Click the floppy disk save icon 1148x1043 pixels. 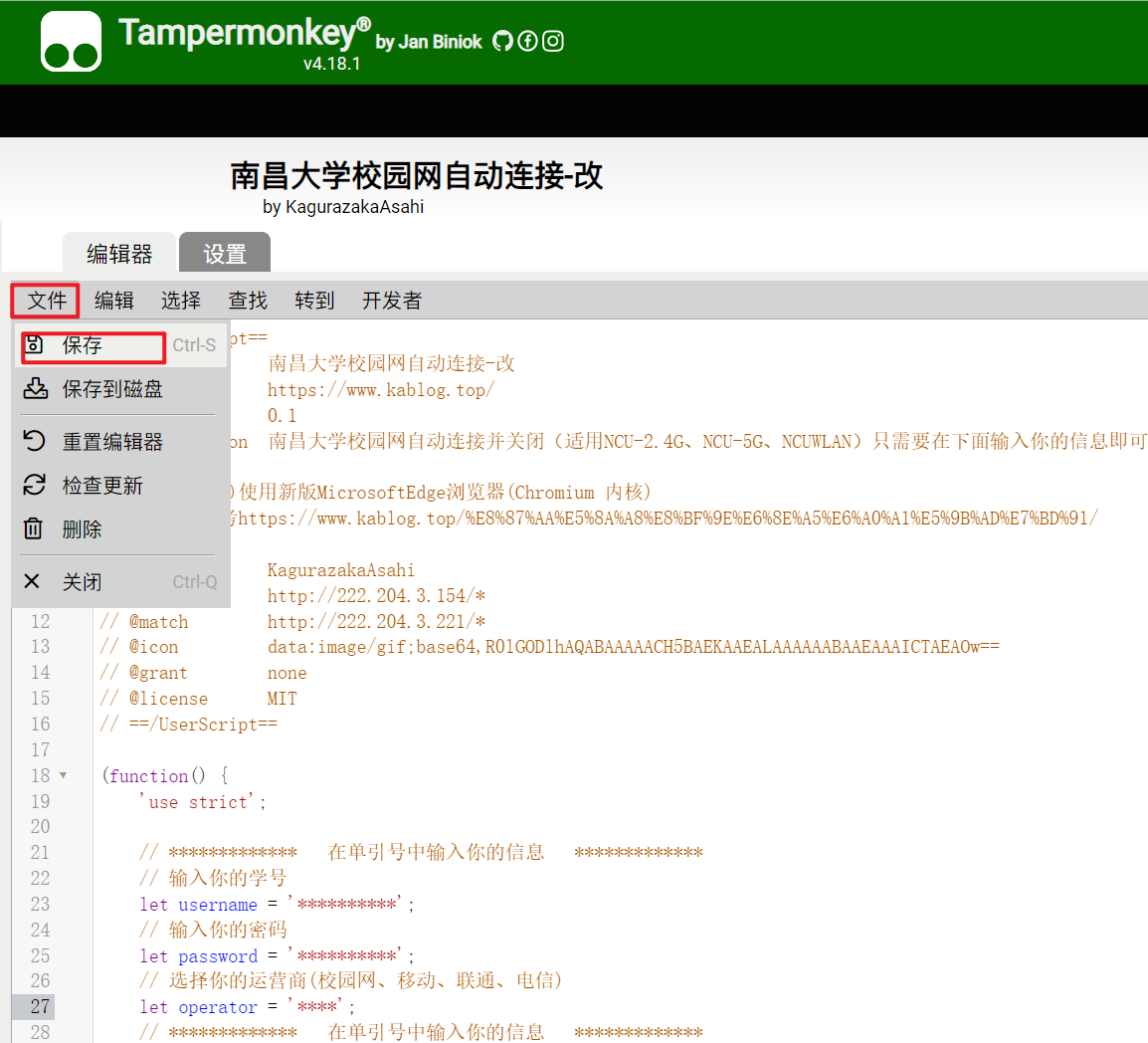(35, 344)
